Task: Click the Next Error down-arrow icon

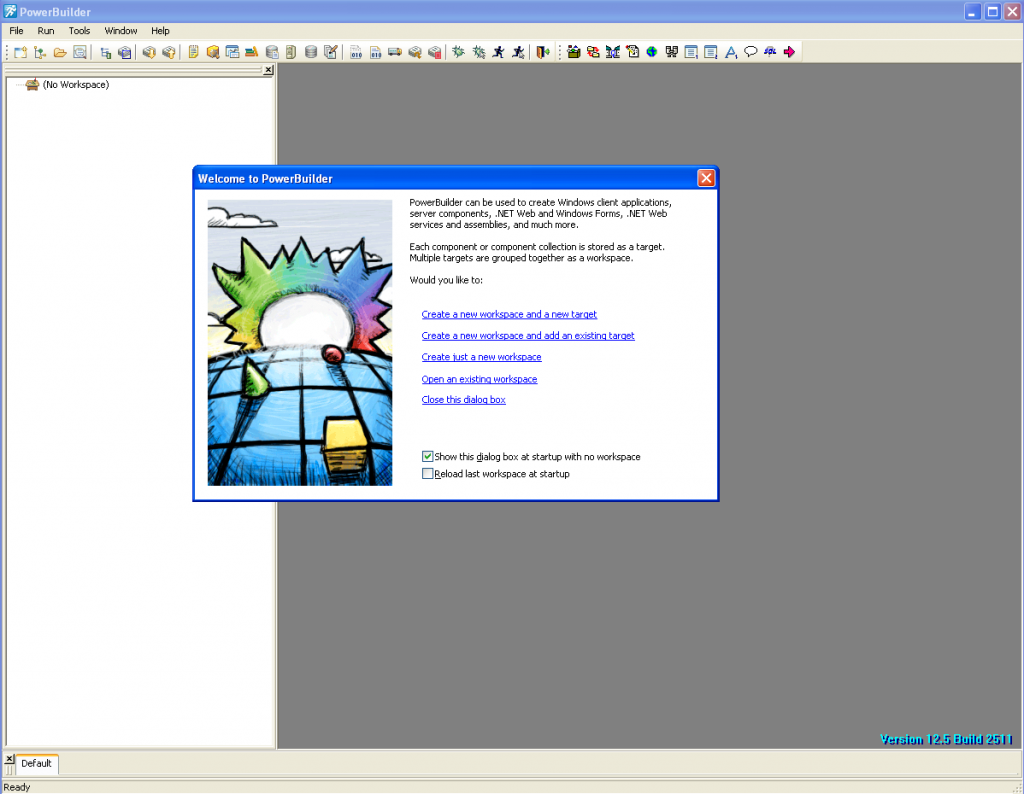Action: 149,52
